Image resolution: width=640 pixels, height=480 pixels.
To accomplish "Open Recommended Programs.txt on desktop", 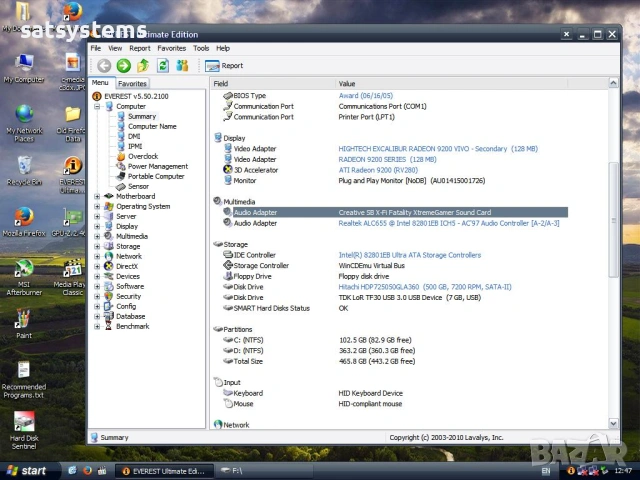I will 24,380.
